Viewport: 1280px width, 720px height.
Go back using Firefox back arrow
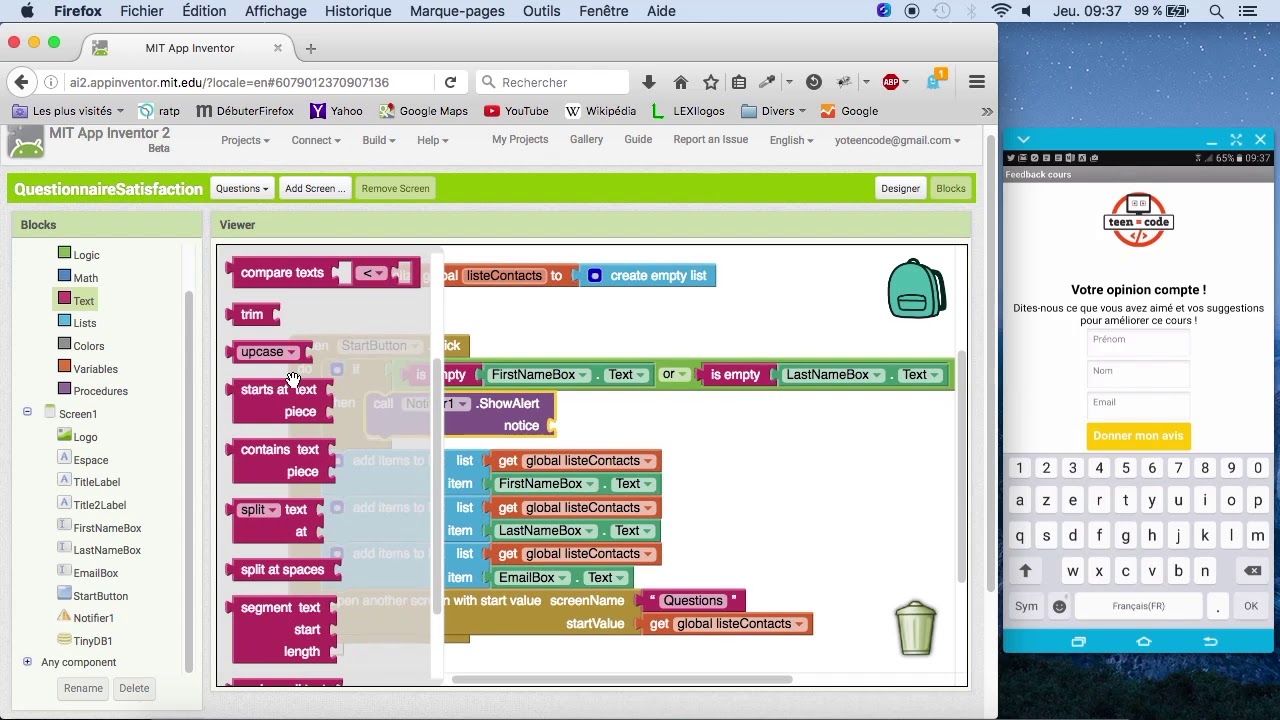22,82
